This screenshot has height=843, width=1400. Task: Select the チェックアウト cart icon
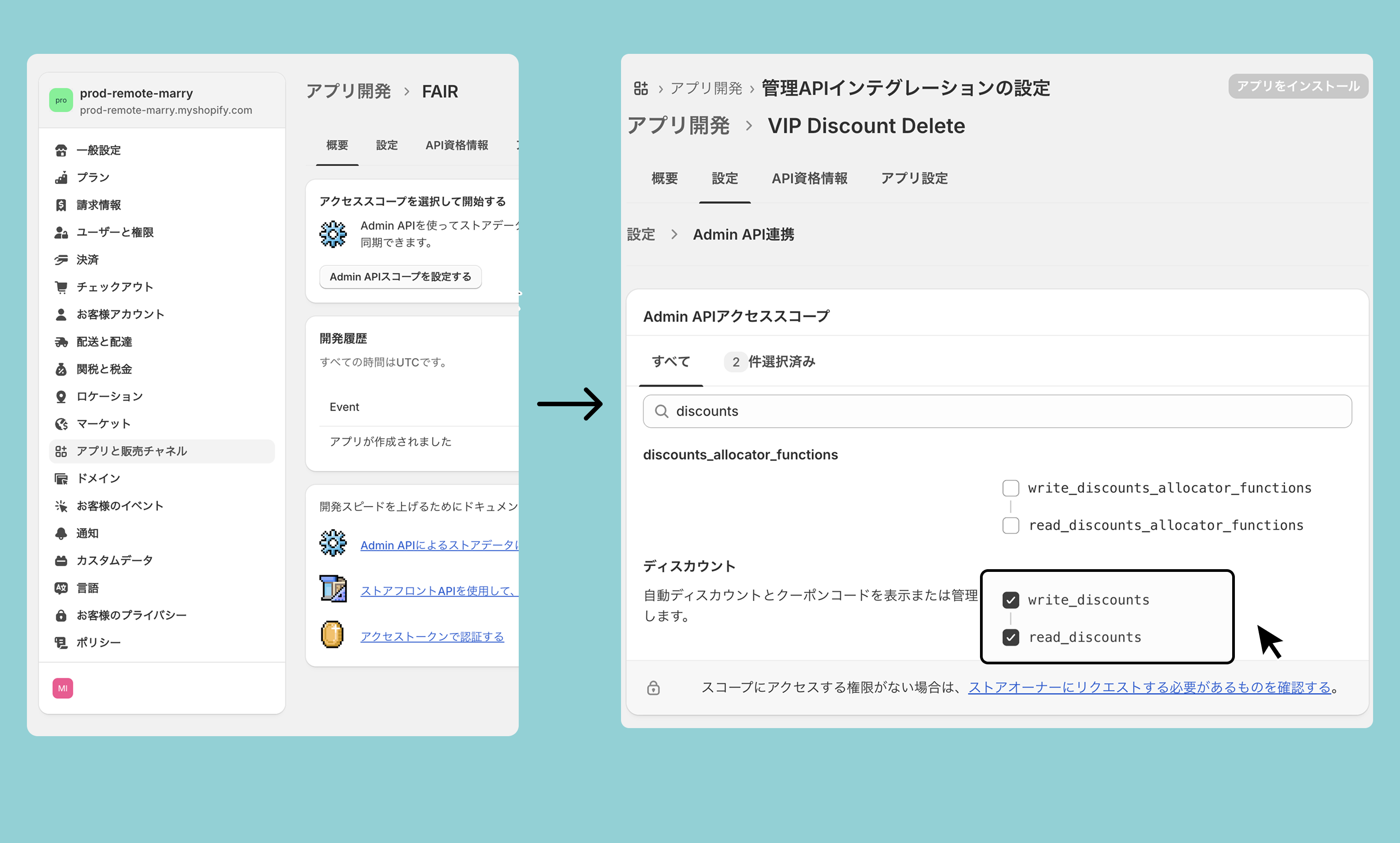coord(61,287)
